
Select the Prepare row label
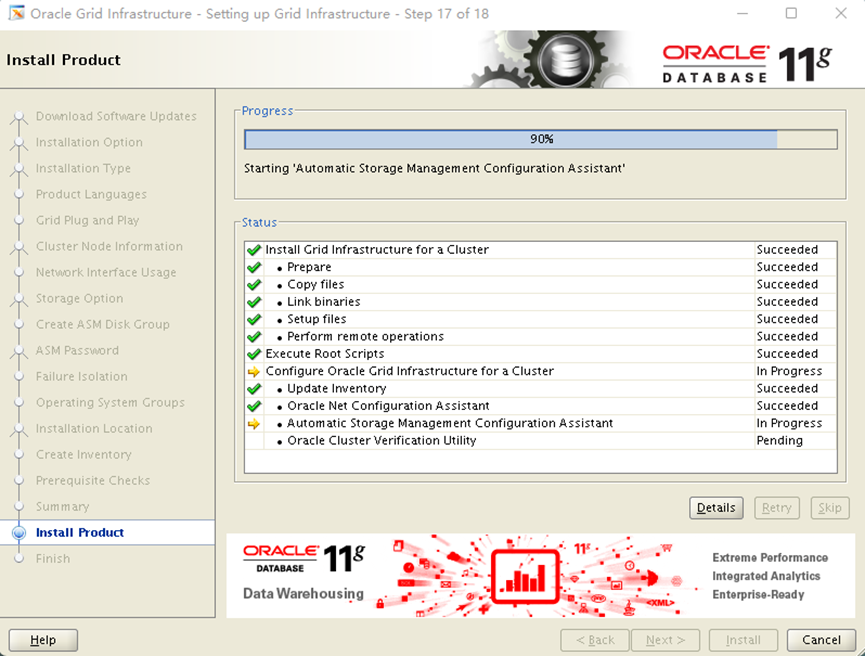click(x=309, y=268)
